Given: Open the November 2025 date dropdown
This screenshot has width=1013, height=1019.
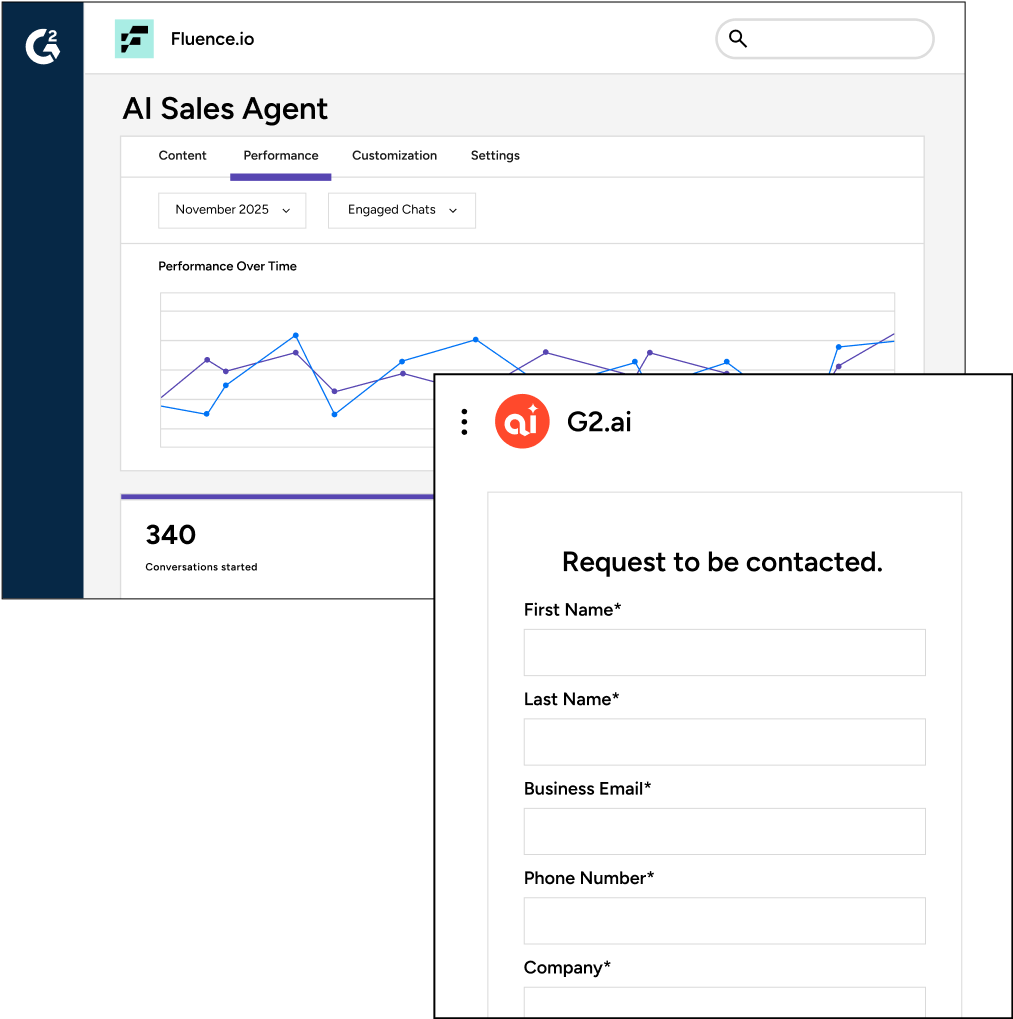Looking at the screenshot, I should 232,210.
